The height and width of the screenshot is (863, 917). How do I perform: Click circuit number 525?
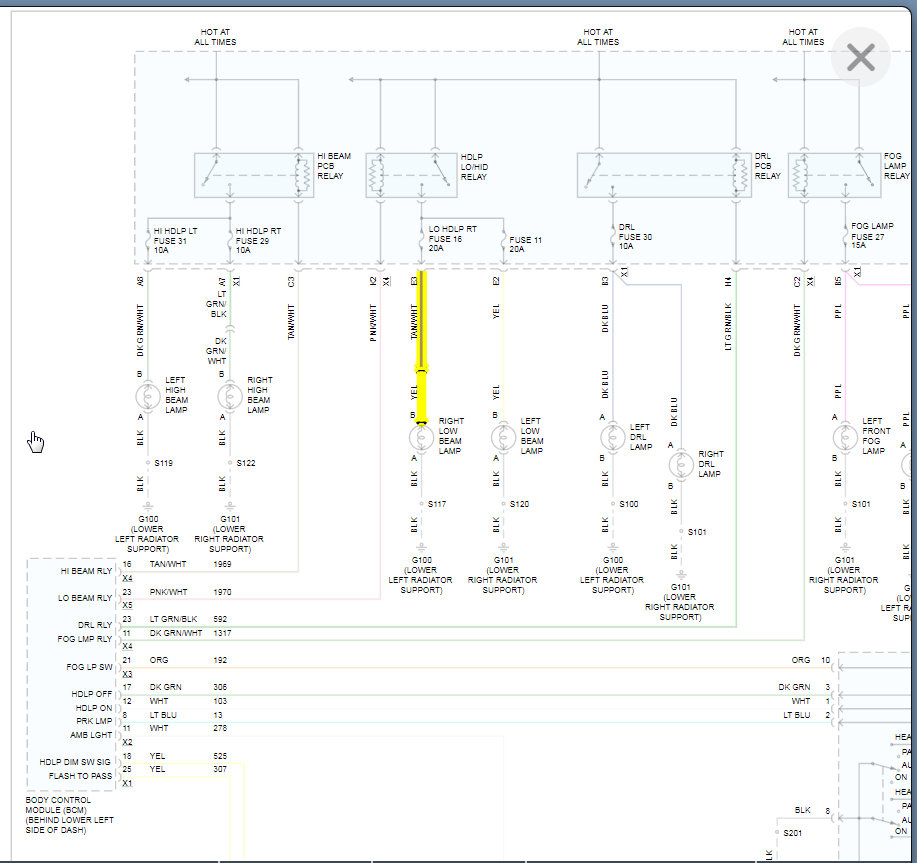pos(220,755)
